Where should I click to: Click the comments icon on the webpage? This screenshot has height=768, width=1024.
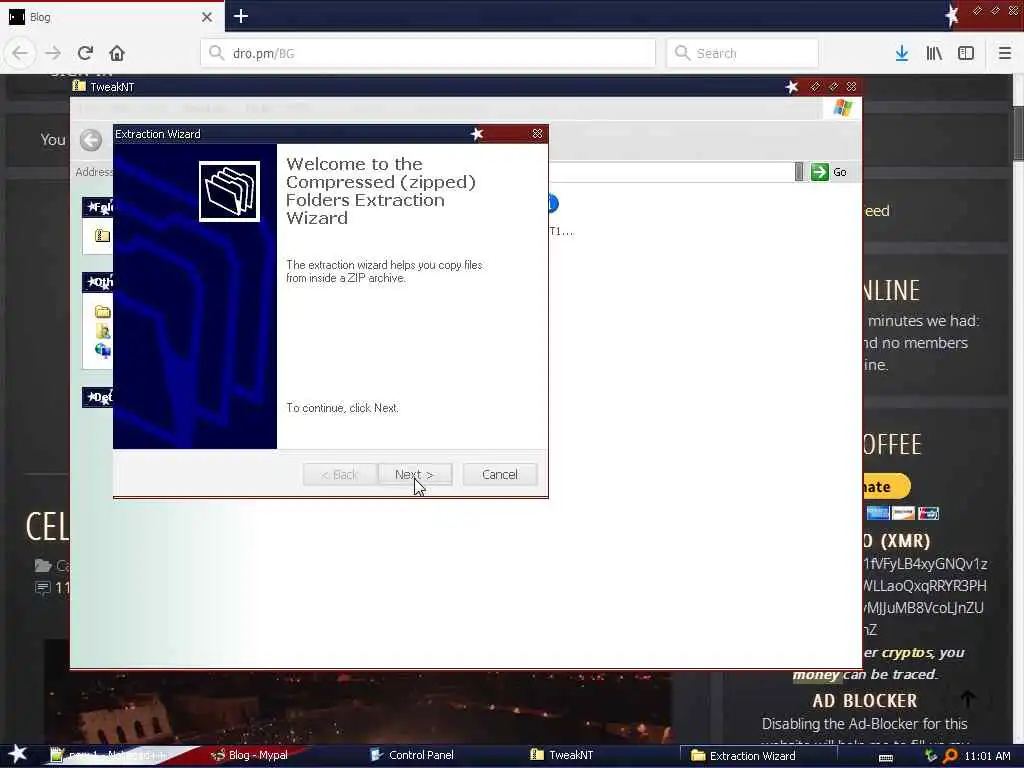42,588
